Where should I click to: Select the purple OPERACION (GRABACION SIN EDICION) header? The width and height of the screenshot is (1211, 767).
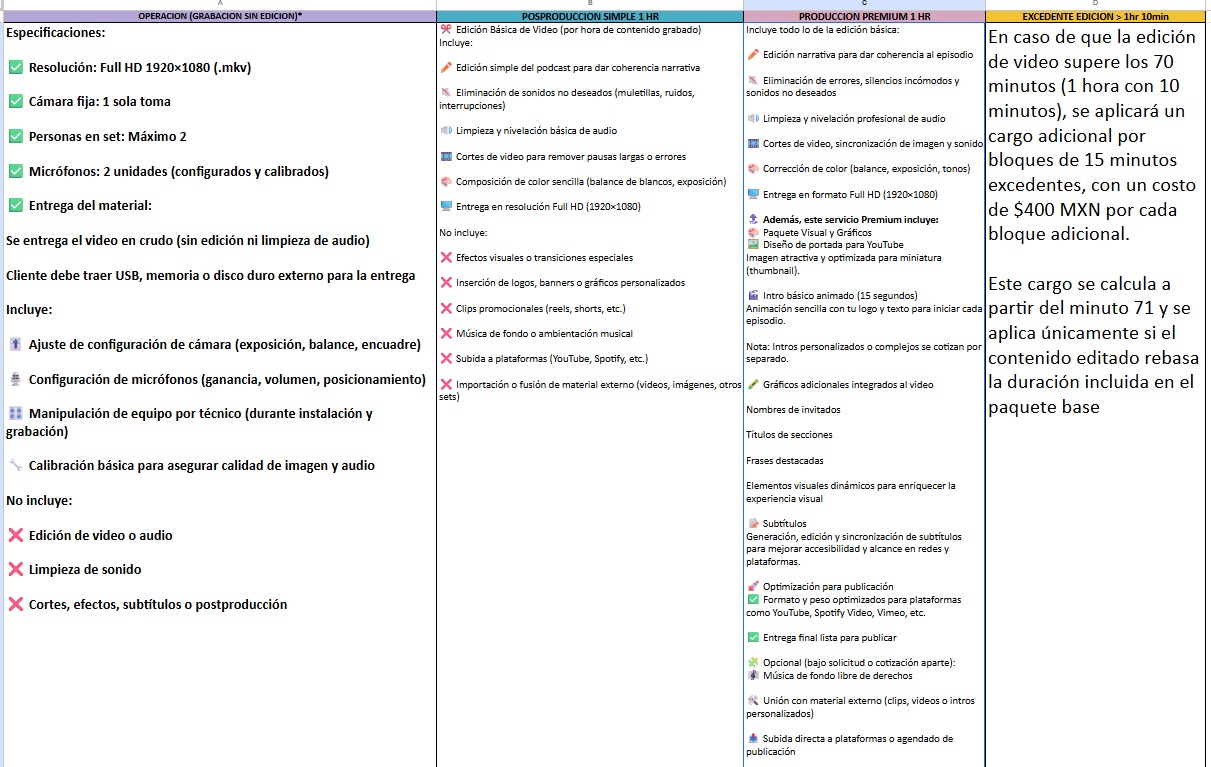219,17
